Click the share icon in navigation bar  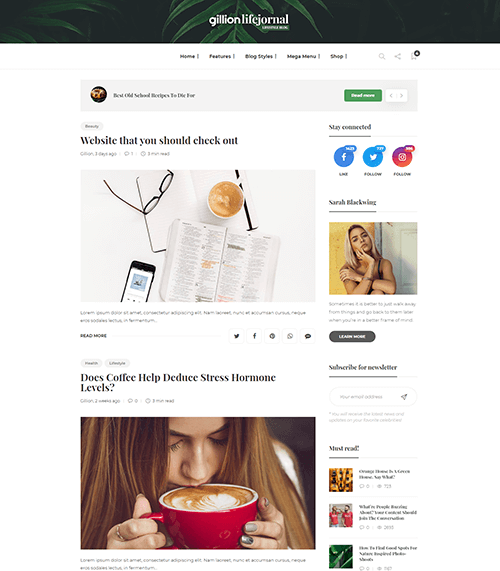(x=398, y=56)
